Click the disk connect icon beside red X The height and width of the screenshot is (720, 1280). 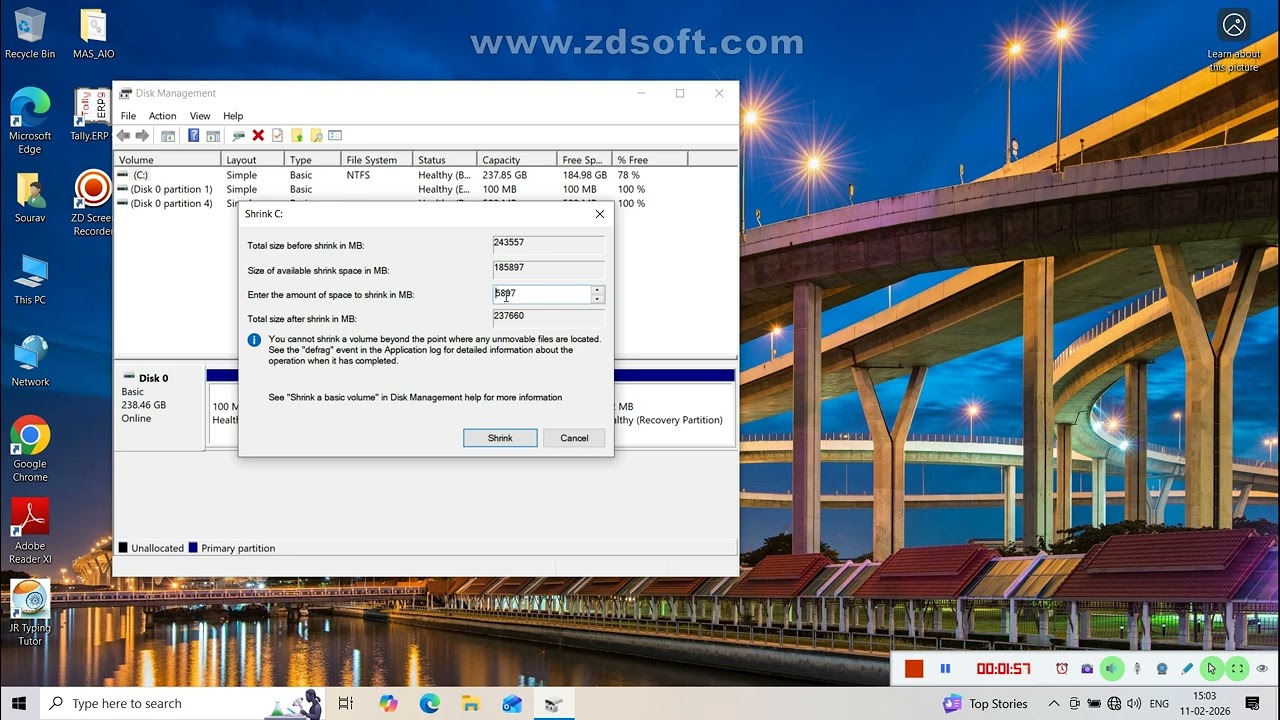[x=238, y=135]
